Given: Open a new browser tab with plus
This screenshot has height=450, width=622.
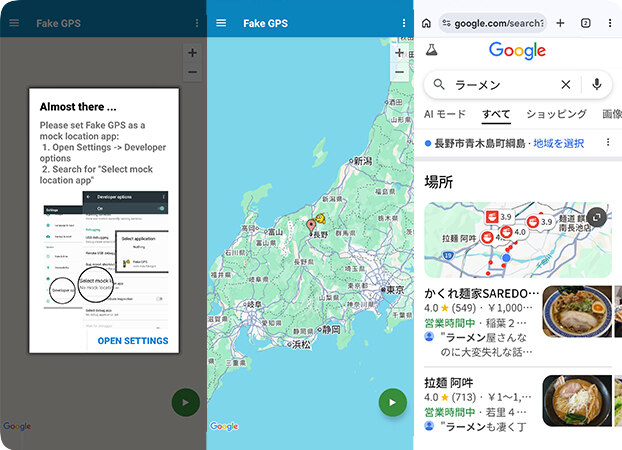Looking at the screenshot, I should tap(560, 23).
